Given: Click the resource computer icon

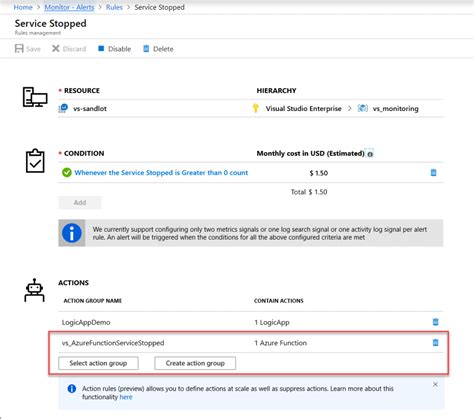Looking at the screenshot, I should (35, 97).
